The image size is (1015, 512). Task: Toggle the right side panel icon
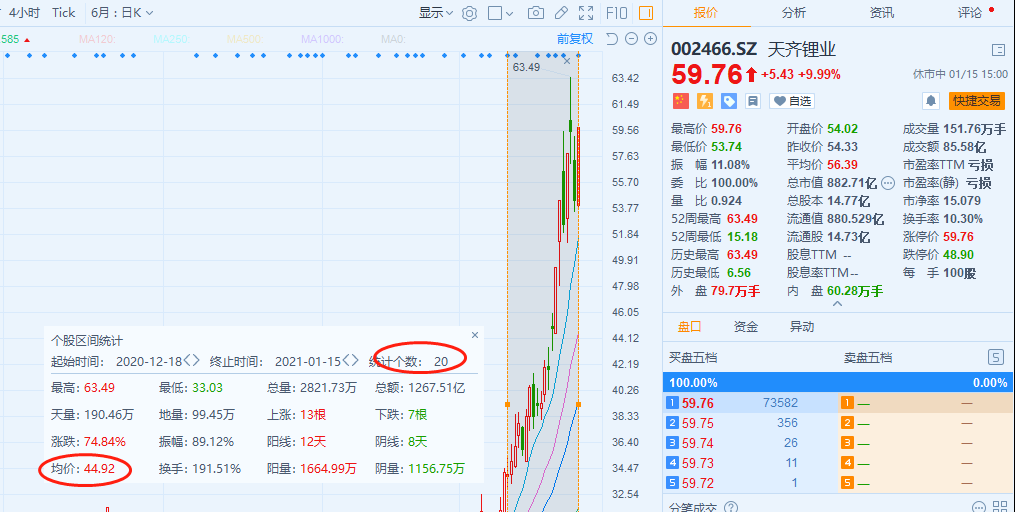click(x=645, y=13)
